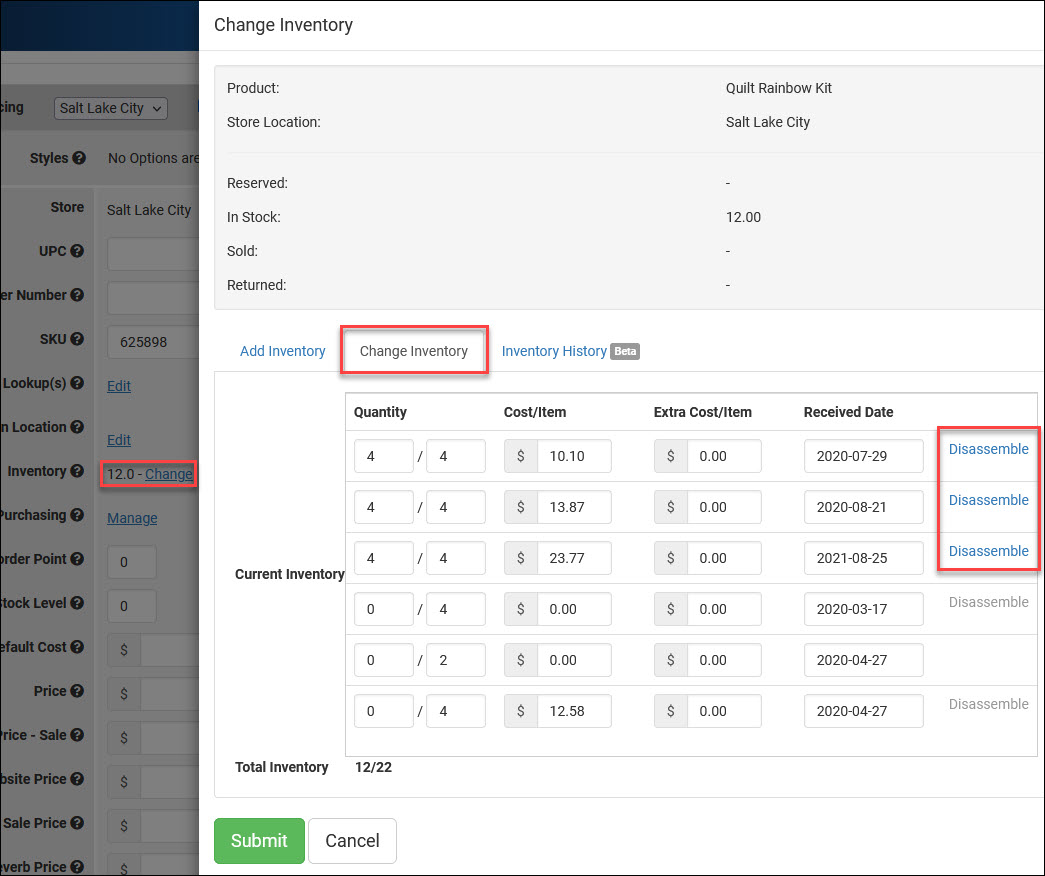This screenshot has height=876, width=1045.
Task: Click the help icon next to Styles
Action: pos(79,158)
